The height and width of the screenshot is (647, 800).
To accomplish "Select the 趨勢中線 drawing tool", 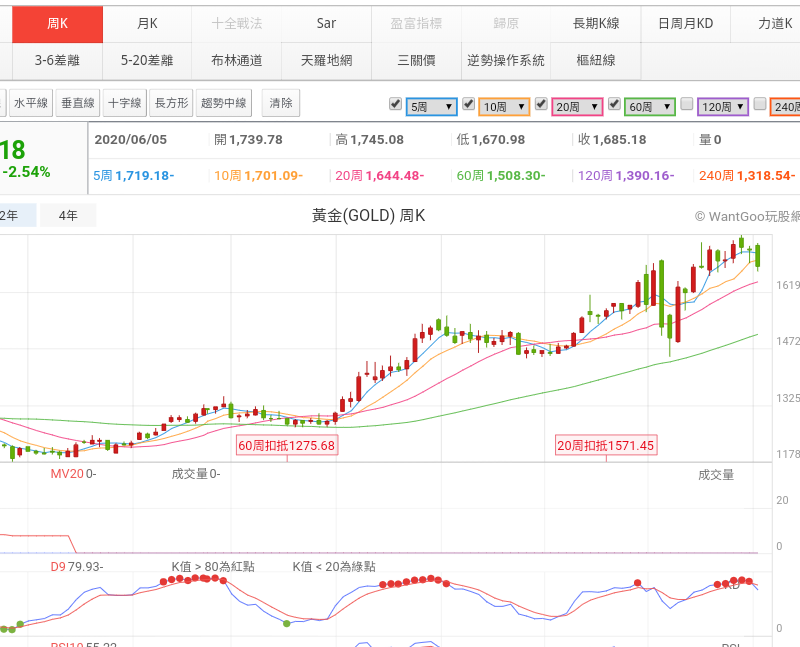I will [224, 103].
